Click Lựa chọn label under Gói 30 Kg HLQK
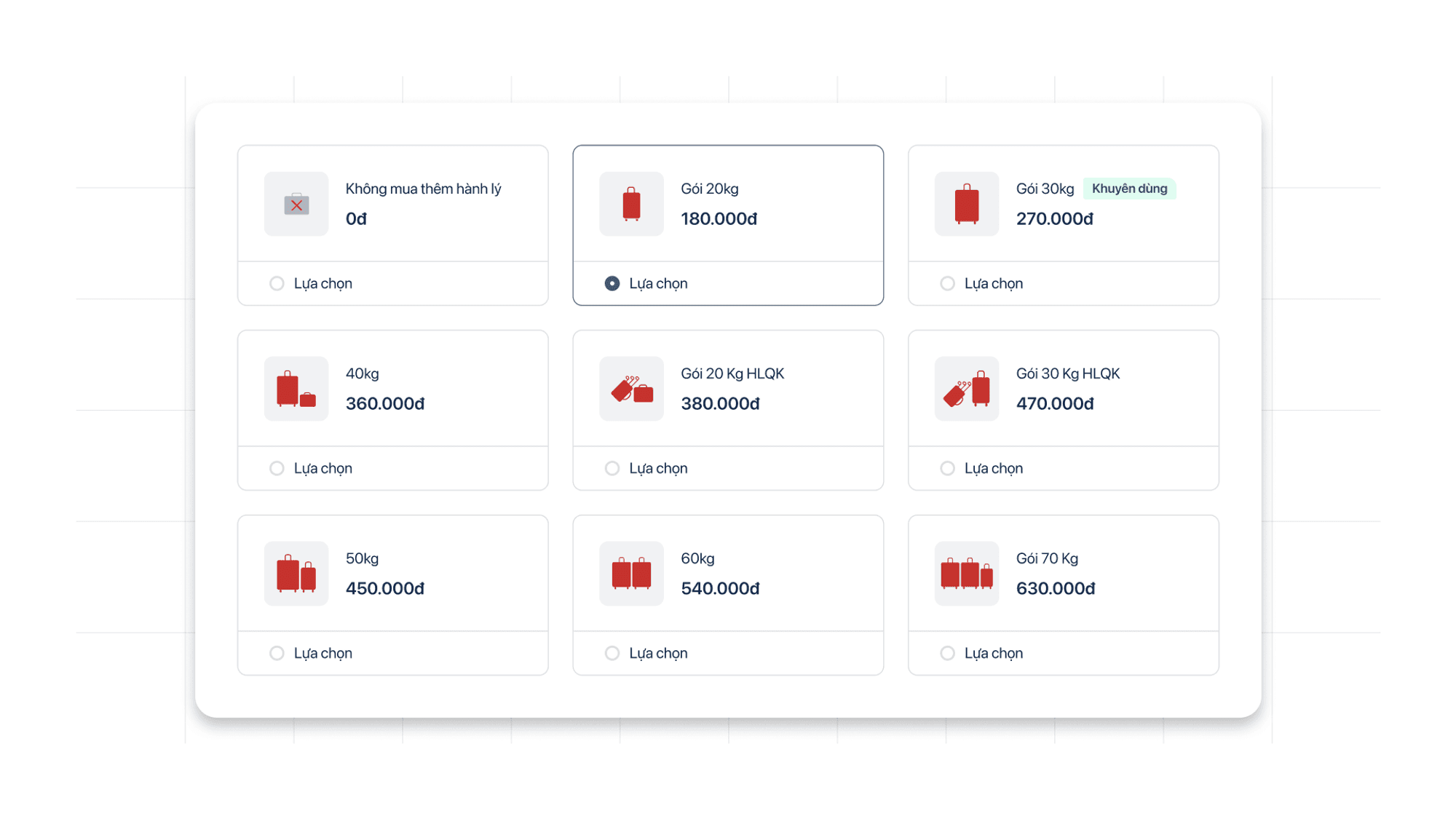This screenshot has width=1456, height=819. click(993, 468)
